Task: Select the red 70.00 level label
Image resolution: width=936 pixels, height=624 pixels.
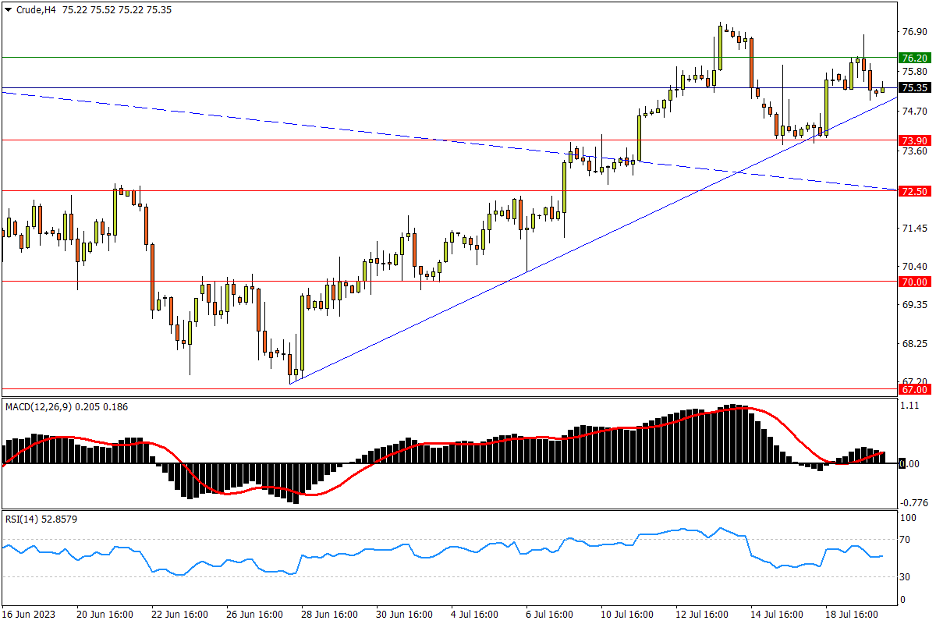Action: point(914,282)
